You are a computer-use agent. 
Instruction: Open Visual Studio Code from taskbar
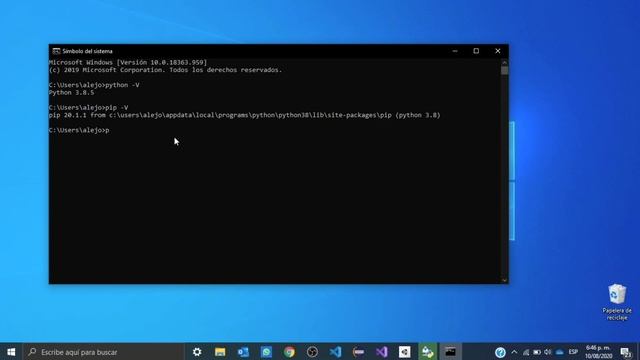[x=335, y=352]
